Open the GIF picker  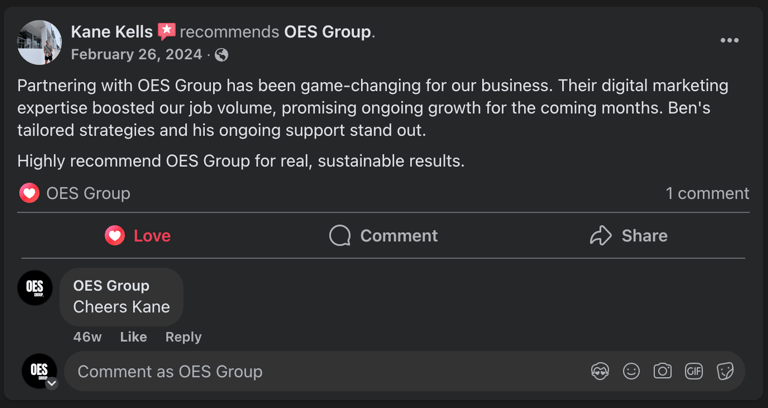(x=694, y=371)
